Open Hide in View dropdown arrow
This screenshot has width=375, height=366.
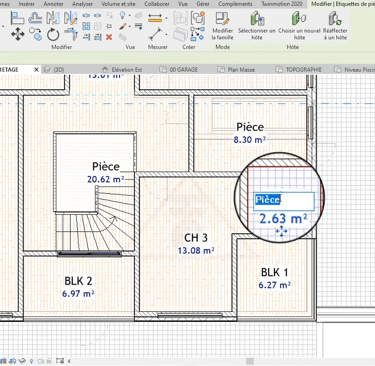point(129,15)
